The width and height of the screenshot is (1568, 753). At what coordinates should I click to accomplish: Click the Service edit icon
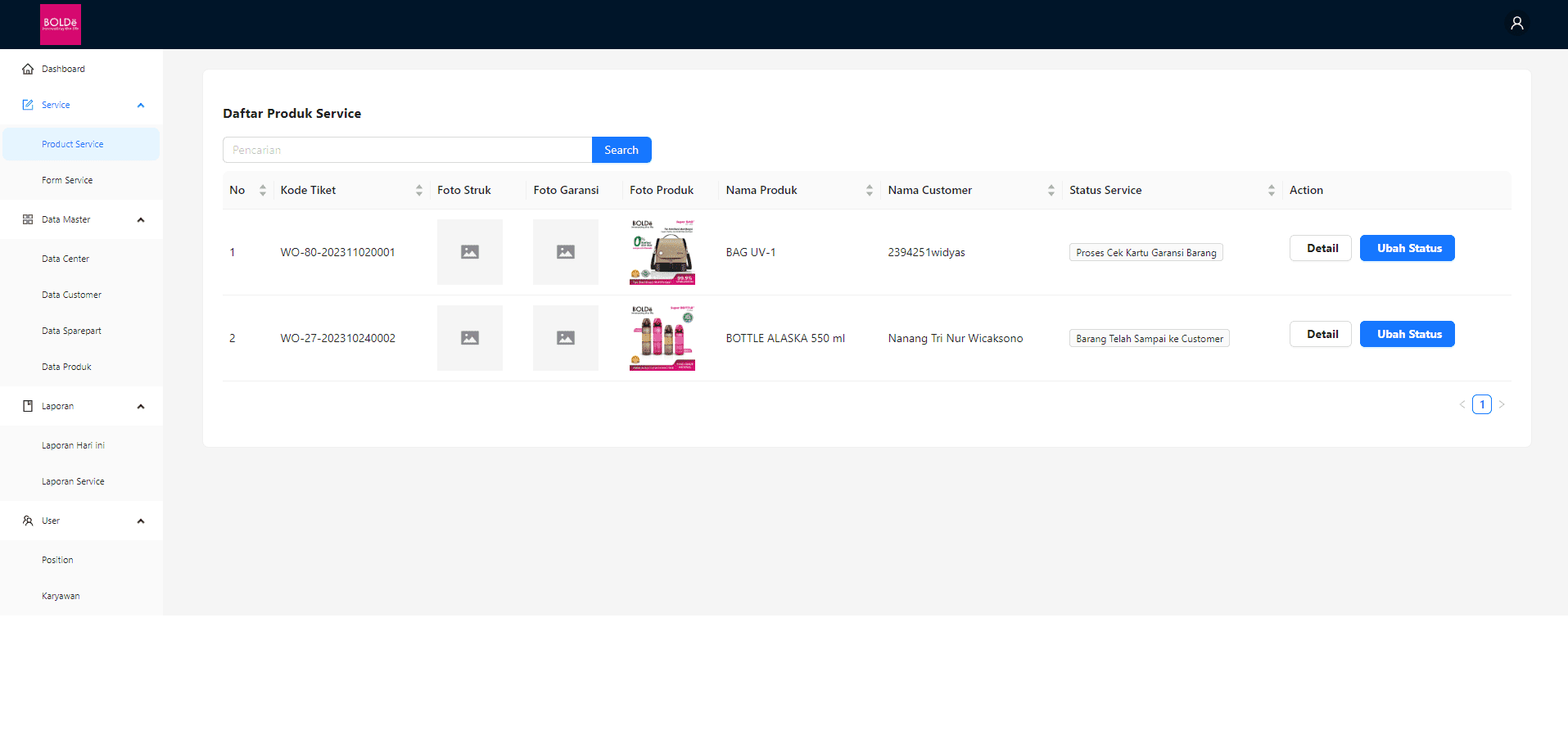28,105
